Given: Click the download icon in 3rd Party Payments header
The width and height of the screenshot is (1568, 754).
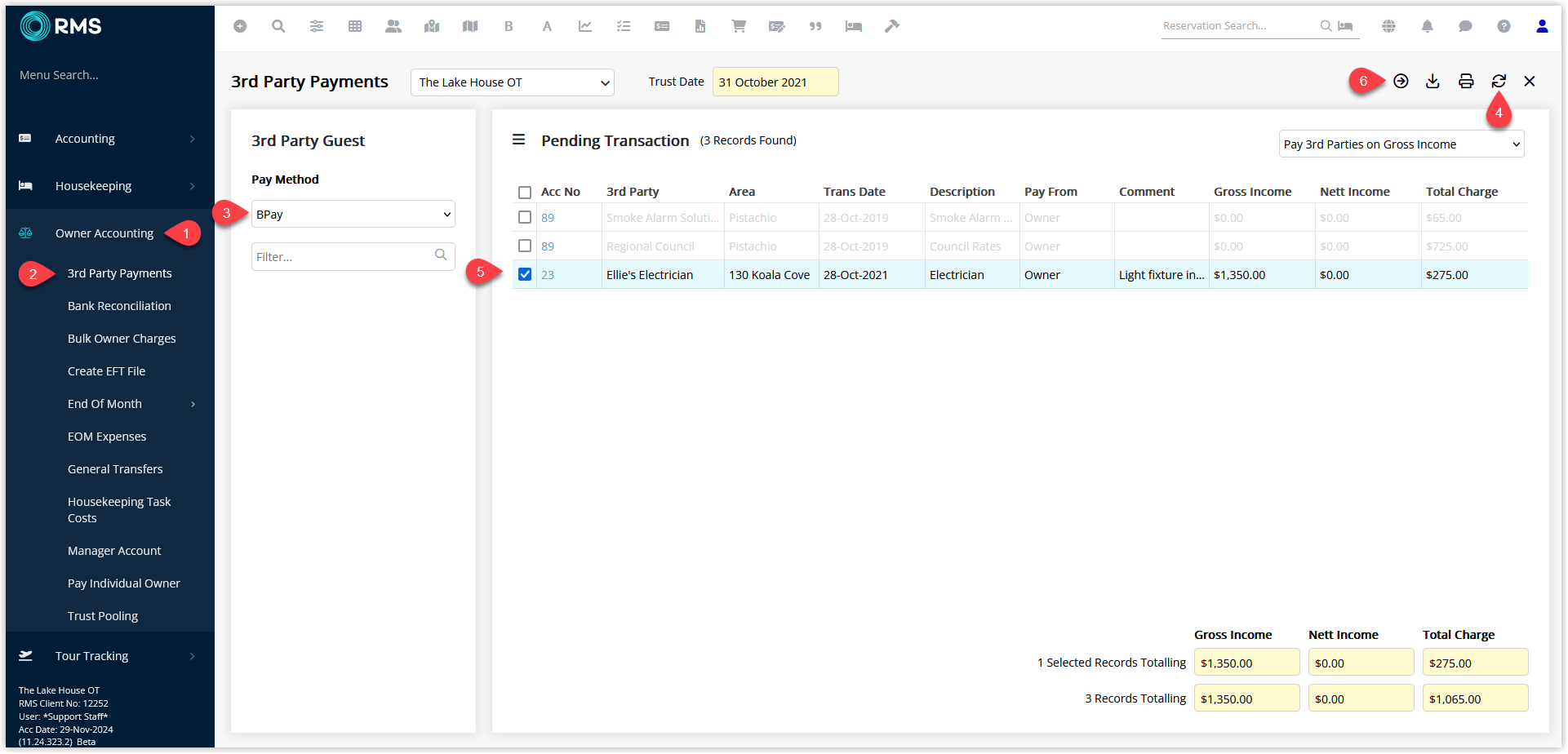Looking at the screenshot, I should [x=1433, y=81].
